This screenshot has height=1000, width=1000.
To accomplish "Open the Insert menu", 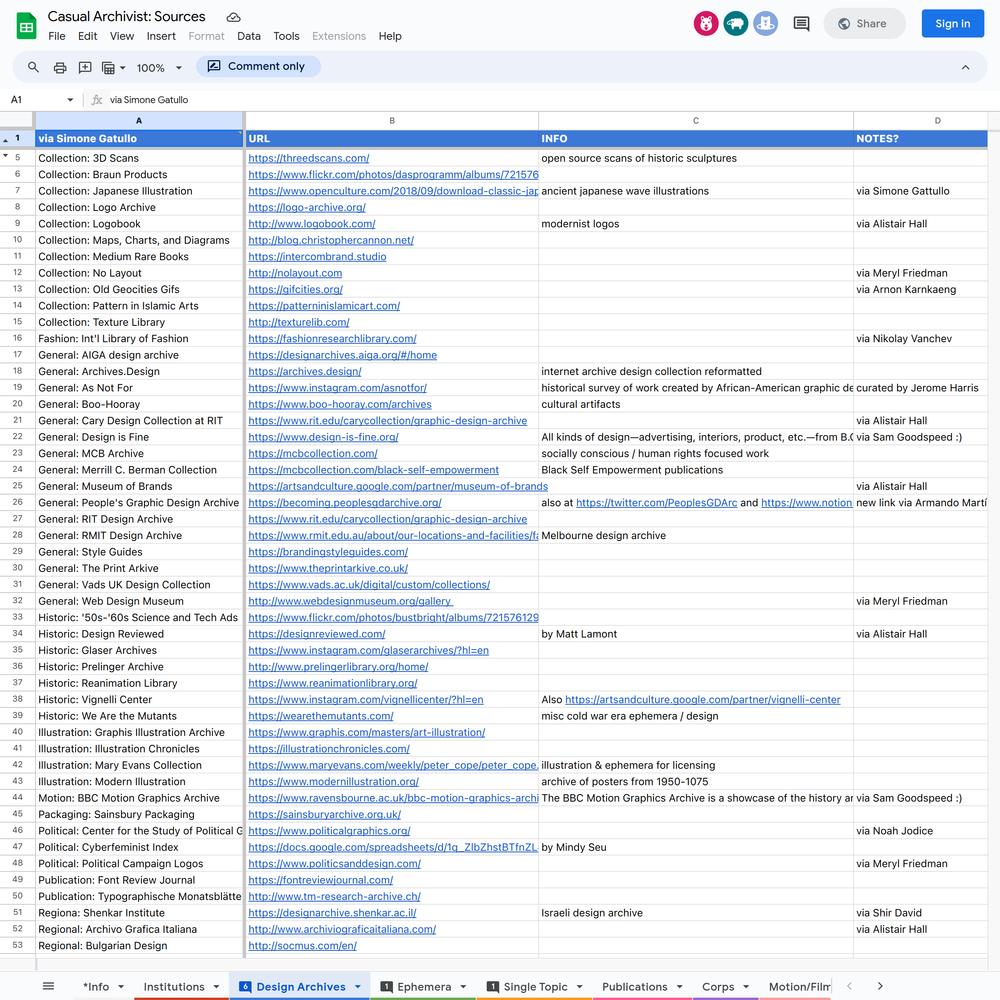I will [161, 36].
